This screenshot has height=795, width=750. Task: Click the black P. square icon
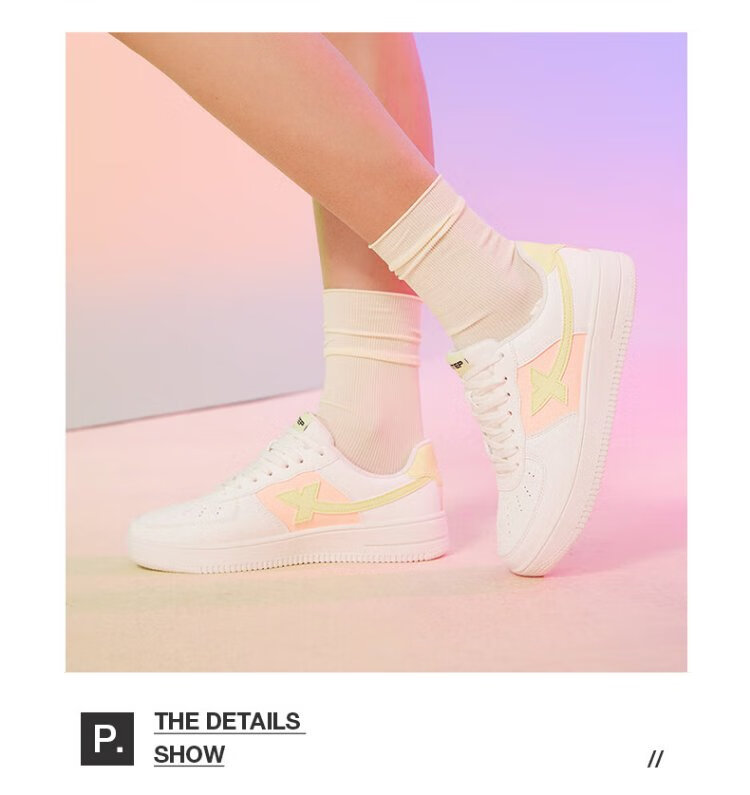(108, 738)
